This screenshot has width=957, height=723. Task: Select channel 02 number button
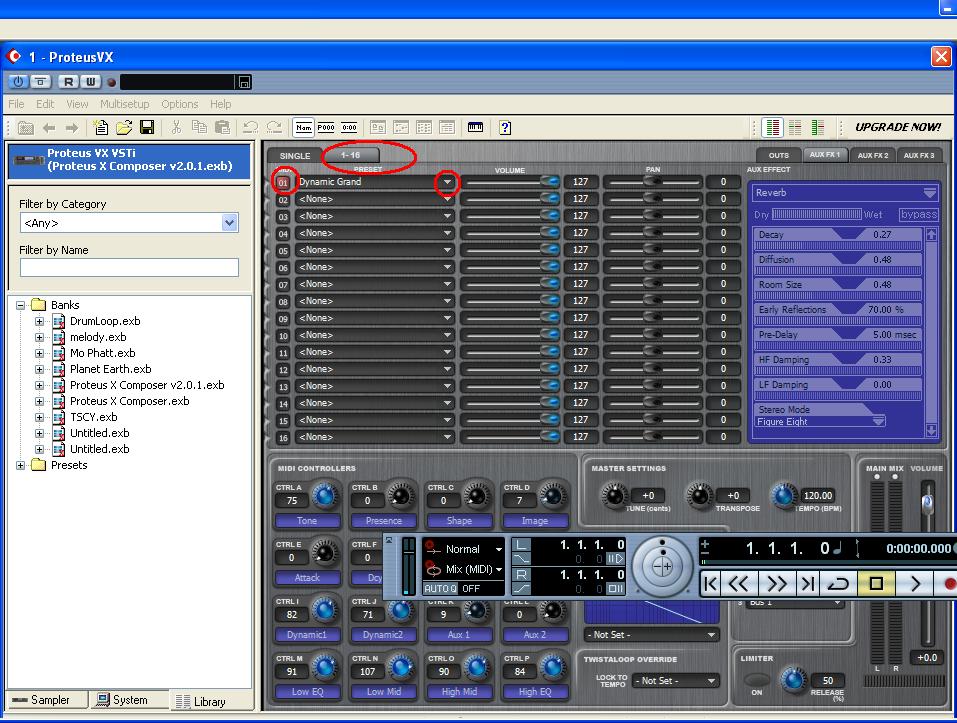coord(283,200)
